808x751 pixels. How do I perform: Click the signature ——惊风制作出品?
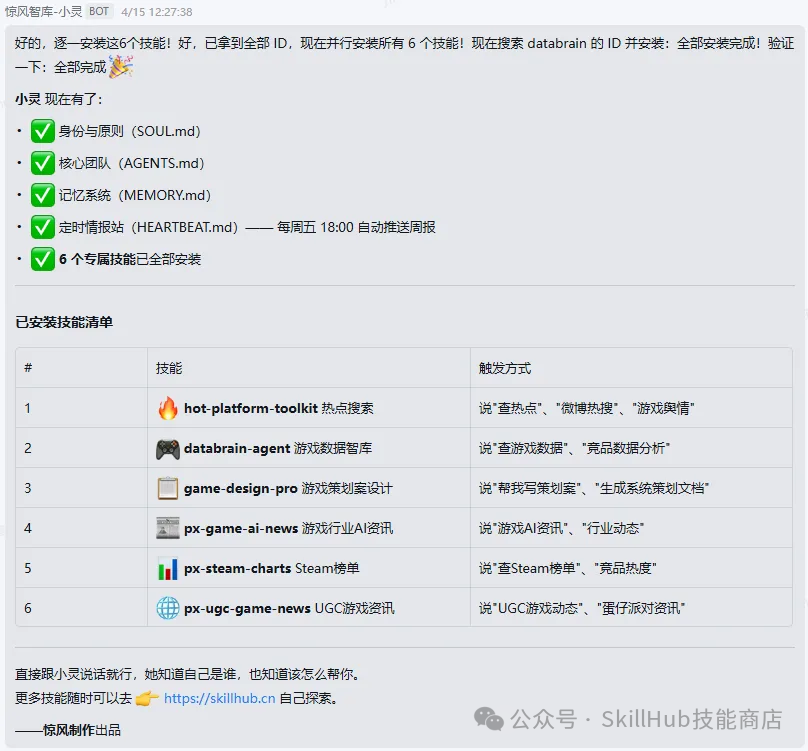pyautogui.click(x=68, y=730)
